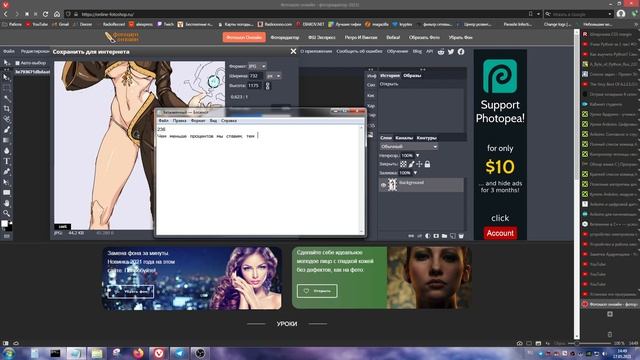Open the Обрезать Фото link
This screenshot has width=640, height=360.
click(x=424, y=37)
